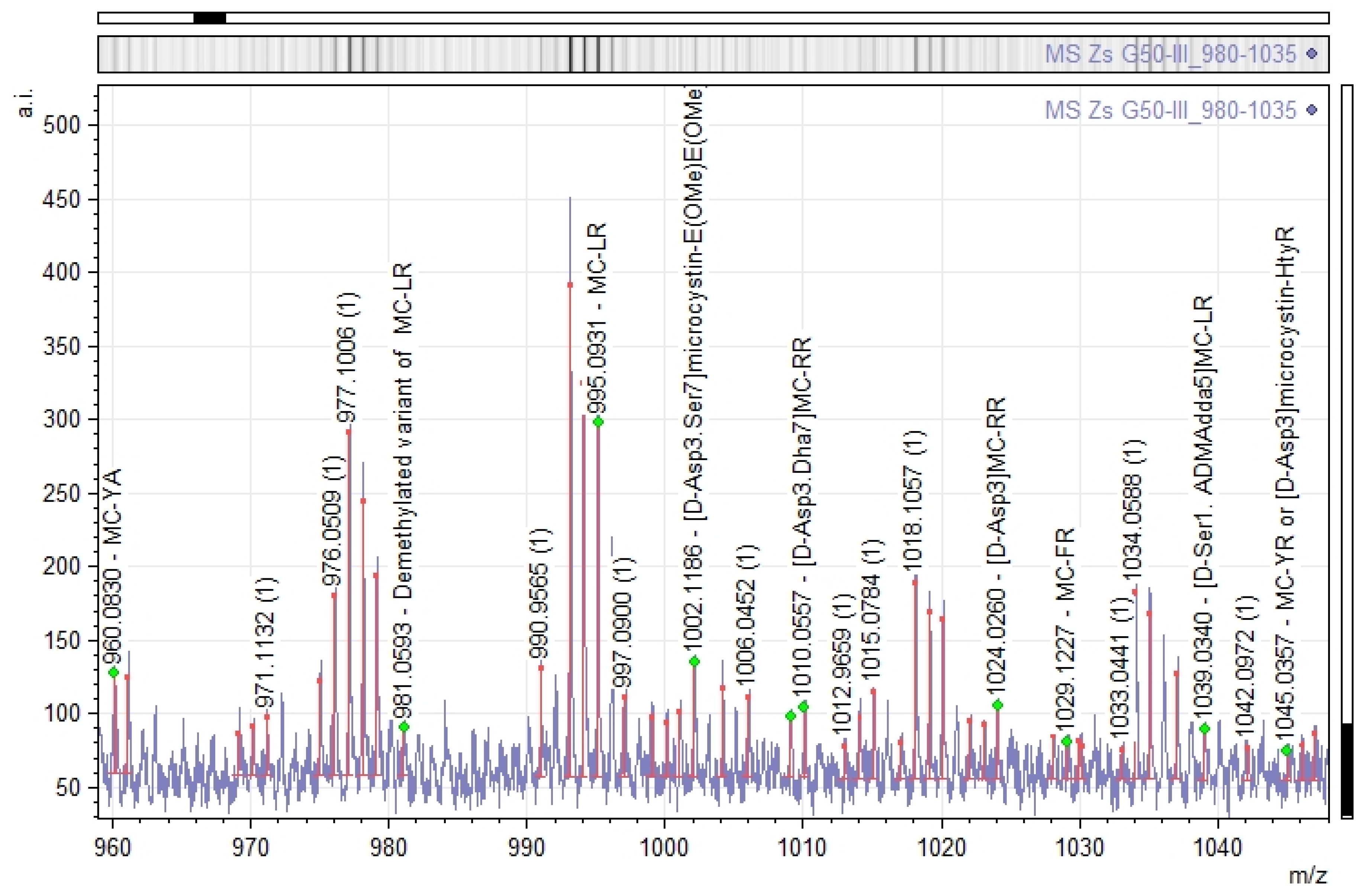Click the horizontal range bar's black thumb
Screen dimensions: 1363x896
point(210,18)
